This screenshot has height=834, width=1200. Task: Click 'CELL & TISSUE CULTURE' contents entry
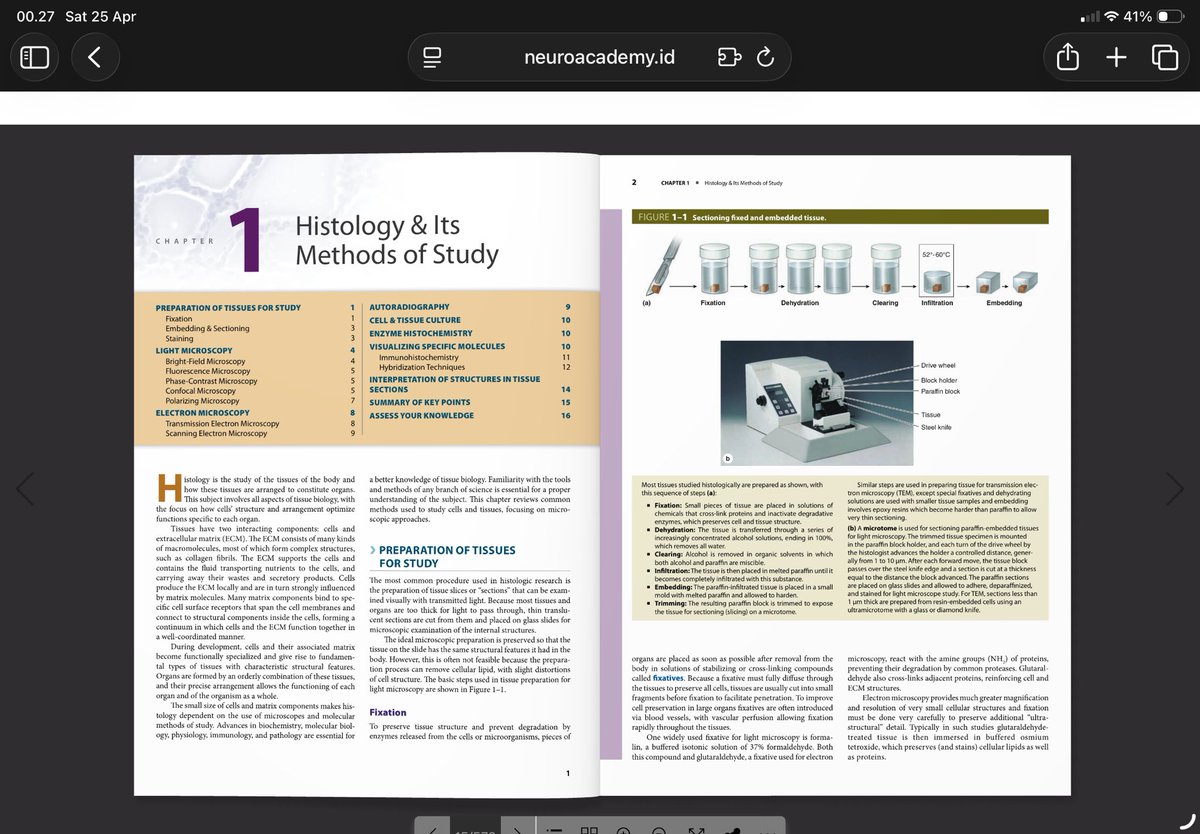415,319
